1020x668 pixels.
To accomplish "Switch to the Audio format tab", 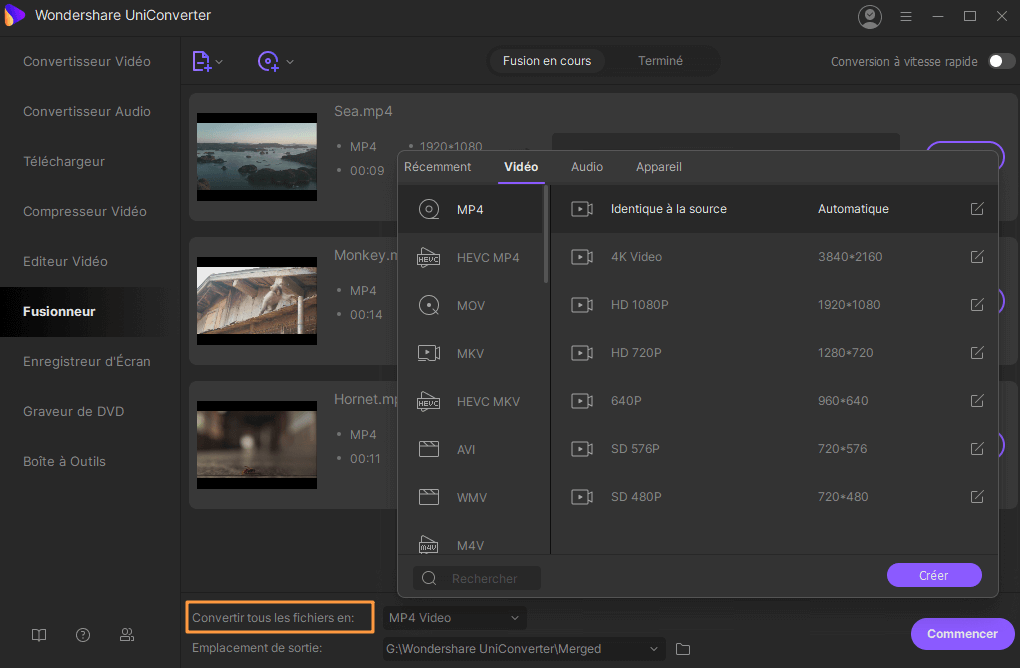I will coord(587,167).
